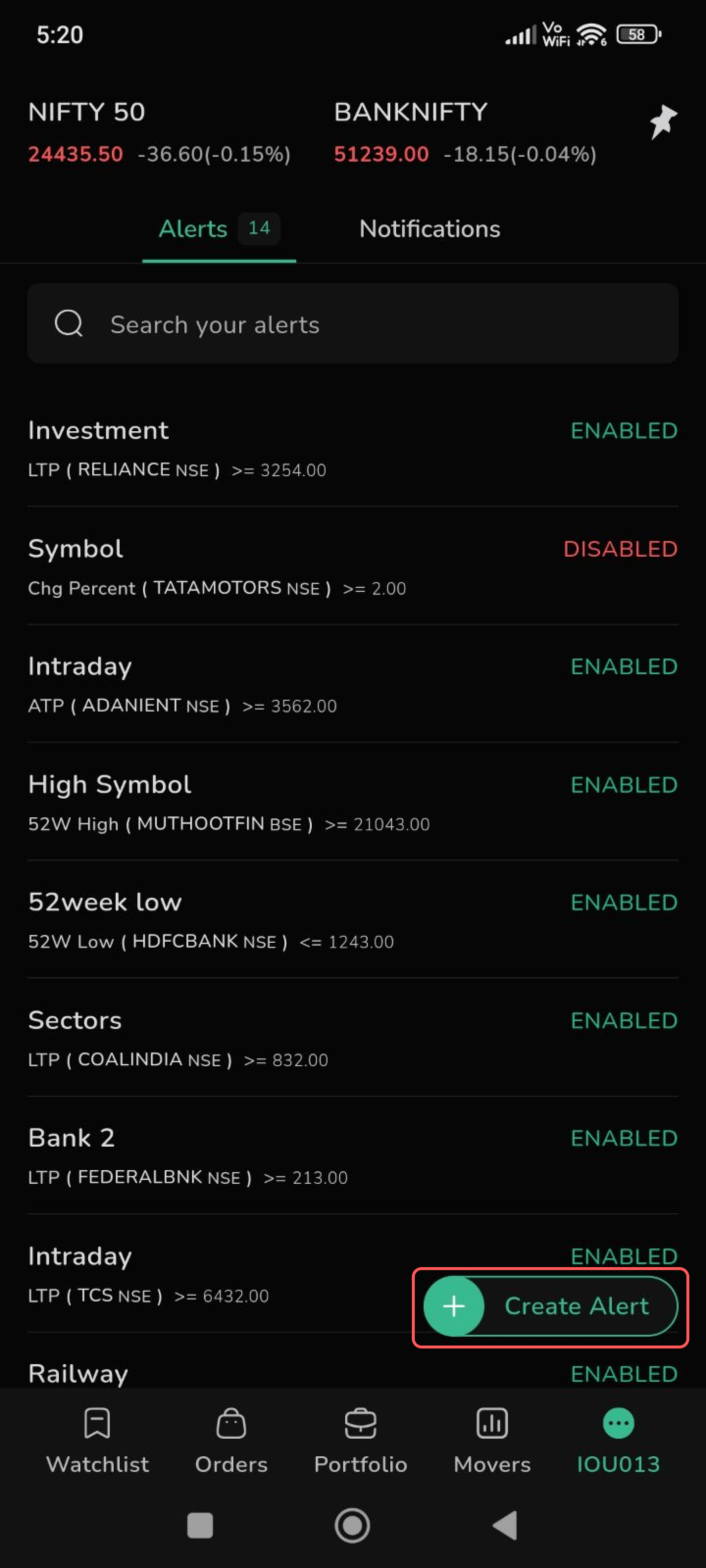The width and height of the screenshot is (706, 1568).
Task: Tap the green plus circle icon
Action: click(x=454, y=1306)
